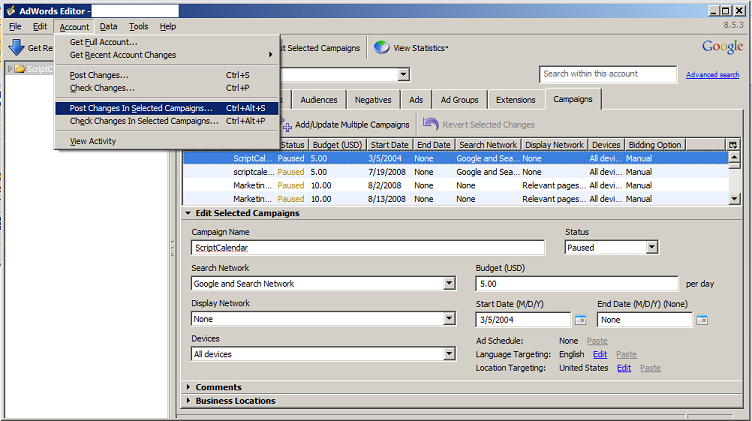The width and height of the screenshot is (752, 421).
Task: Click the campaign table scrollbar down arrow
Action: [734, 199]
